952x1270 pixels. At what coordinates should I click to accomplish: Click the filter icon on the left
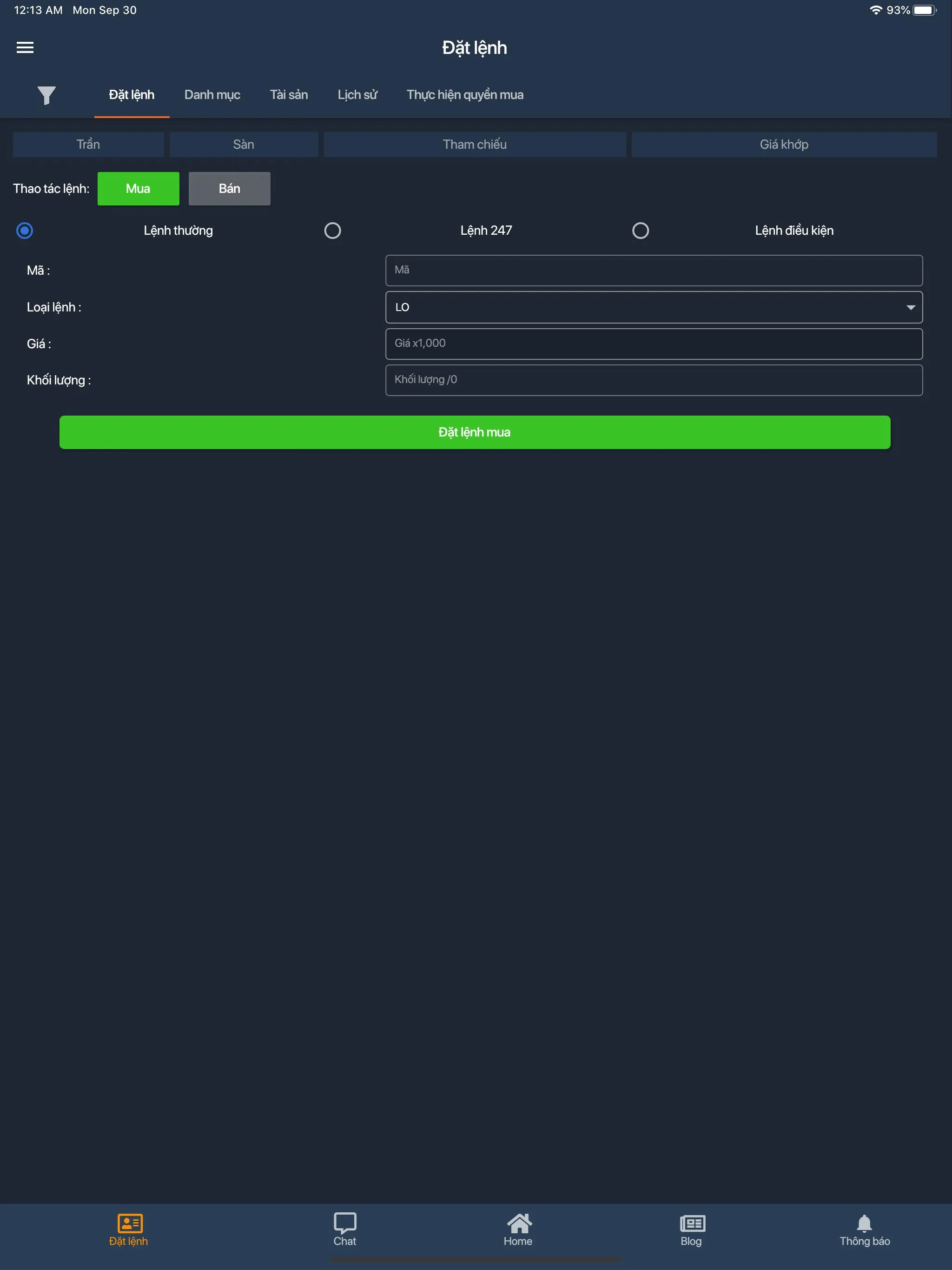[46, 95]
